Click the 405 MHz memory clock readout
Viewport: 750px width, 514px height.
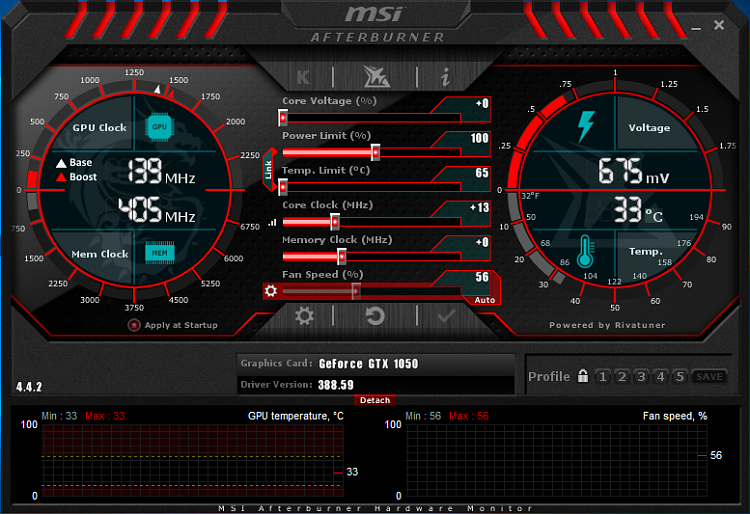[x=157, y=210]
